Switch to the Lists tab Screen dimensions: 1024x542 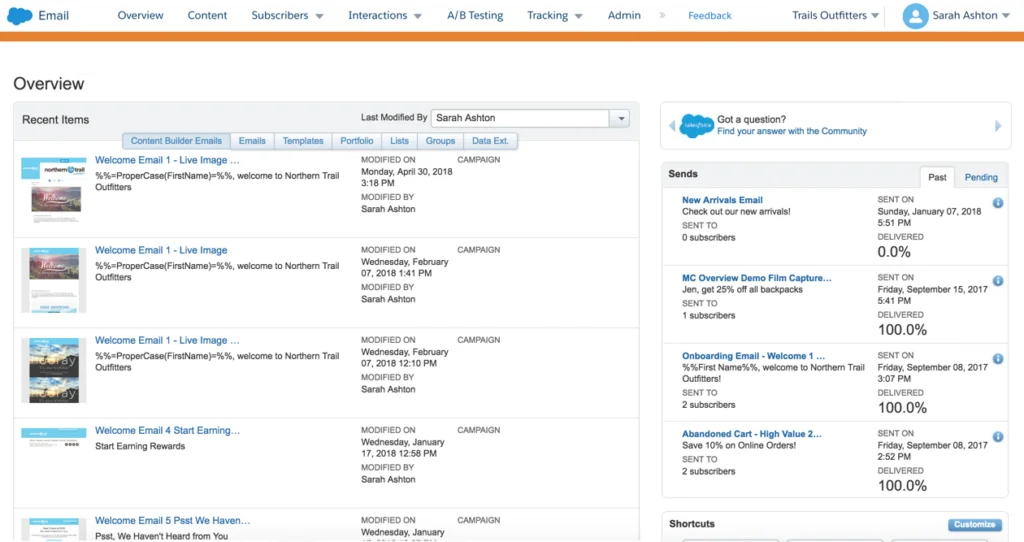[399, 140]
